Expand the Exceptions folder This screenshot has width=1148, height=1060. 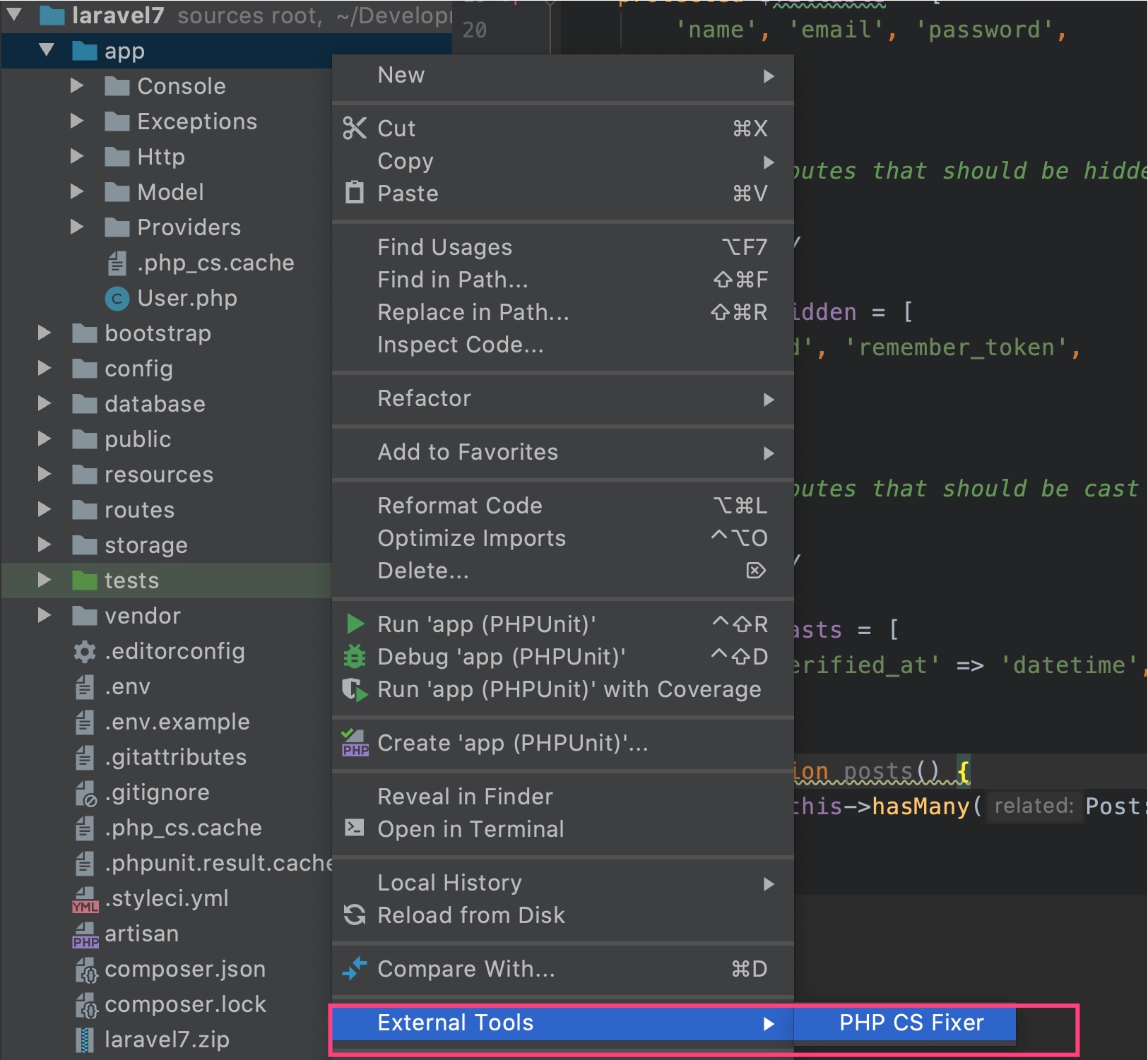pyautogui.click(x=77, y=121)
